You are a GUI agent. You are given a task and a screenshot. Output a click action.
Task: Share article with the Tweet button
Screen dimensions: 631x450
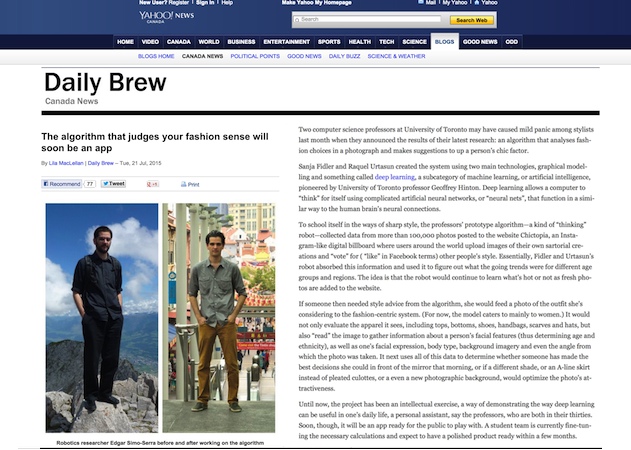(113, 184)
